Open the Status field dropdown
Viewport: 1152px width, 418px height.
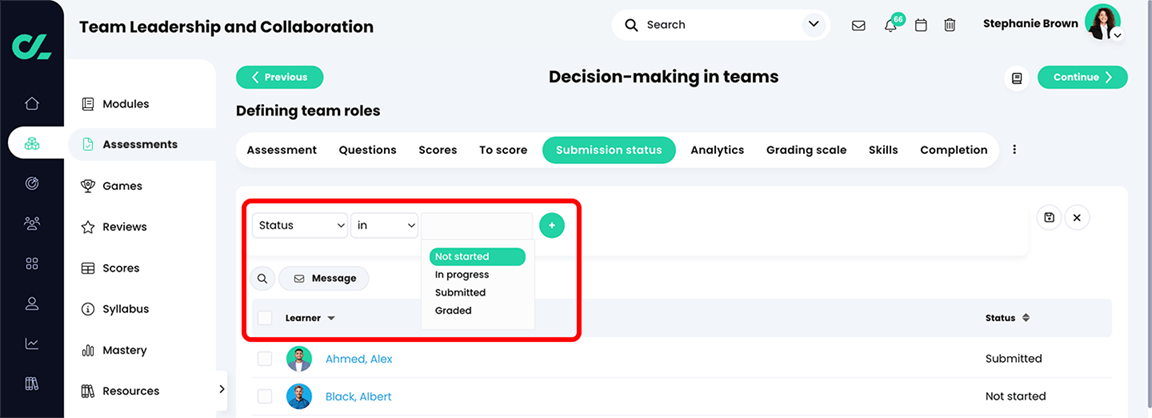pyautogui.click(x=300, y=226)
